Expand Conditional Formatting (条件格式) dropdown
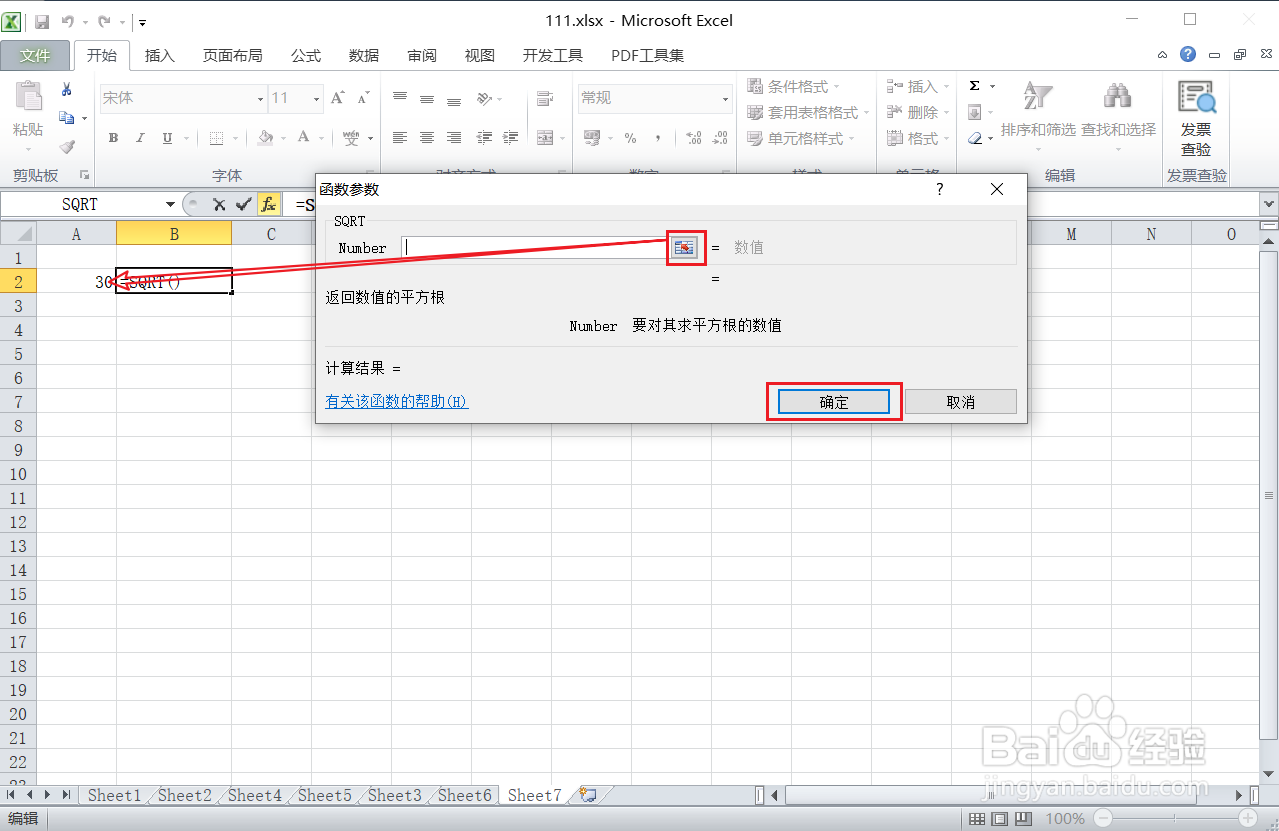This screenshot has height=831, width=1279. point(837,86)
